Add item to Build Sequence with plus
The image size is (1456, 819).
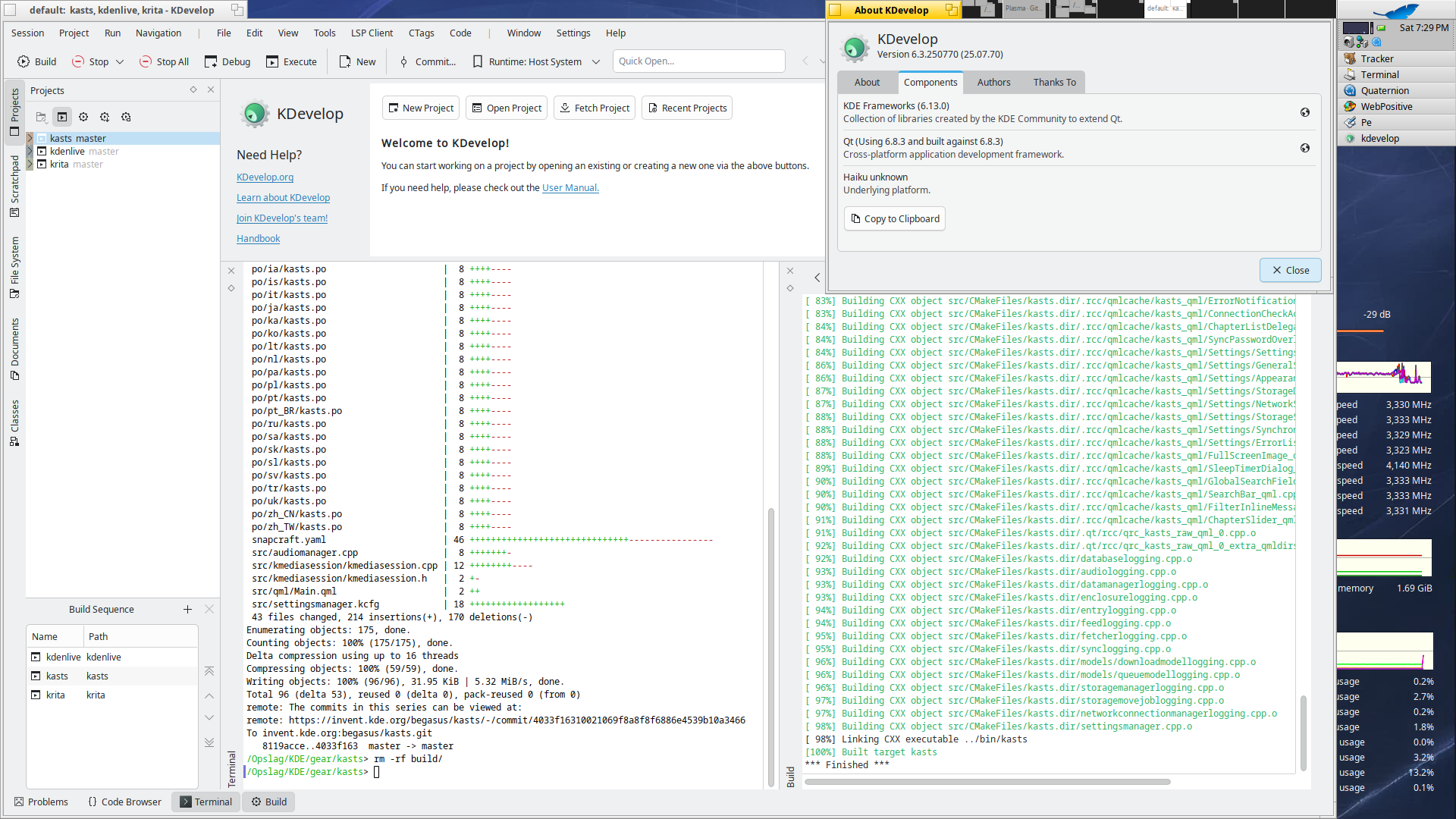tap(187, 609)
